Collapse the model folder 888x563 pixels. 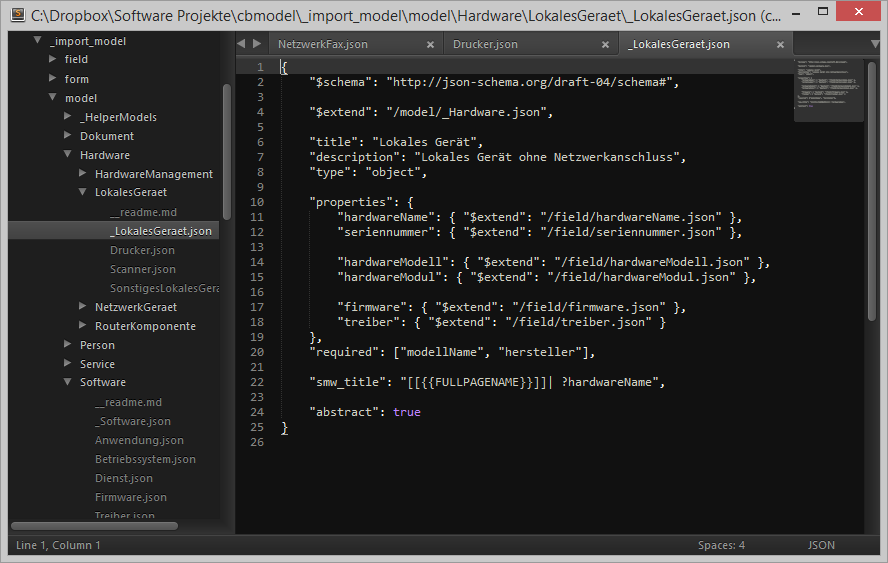pos(53,97)
